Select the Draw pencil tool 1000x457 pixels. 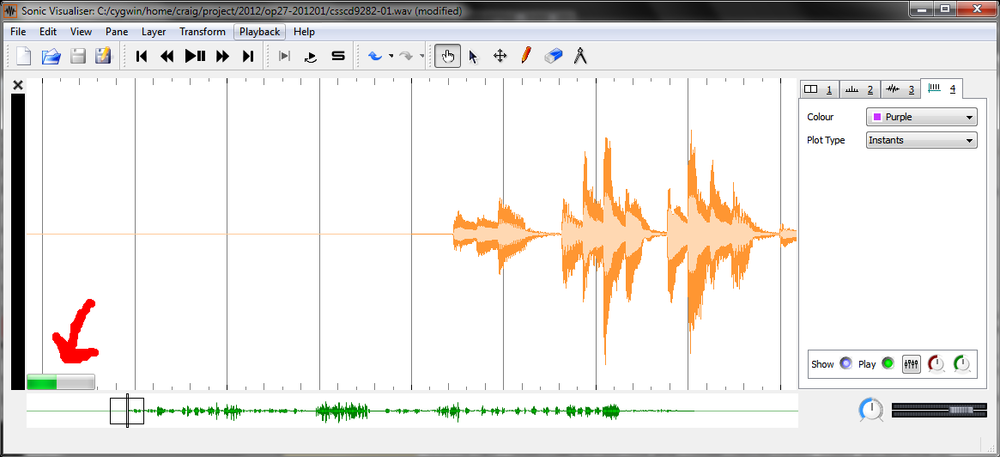point(526,56)
